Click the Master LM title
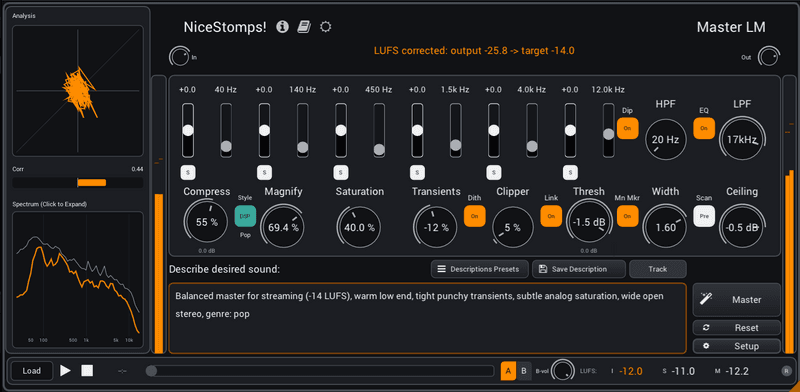 point(731,27)
